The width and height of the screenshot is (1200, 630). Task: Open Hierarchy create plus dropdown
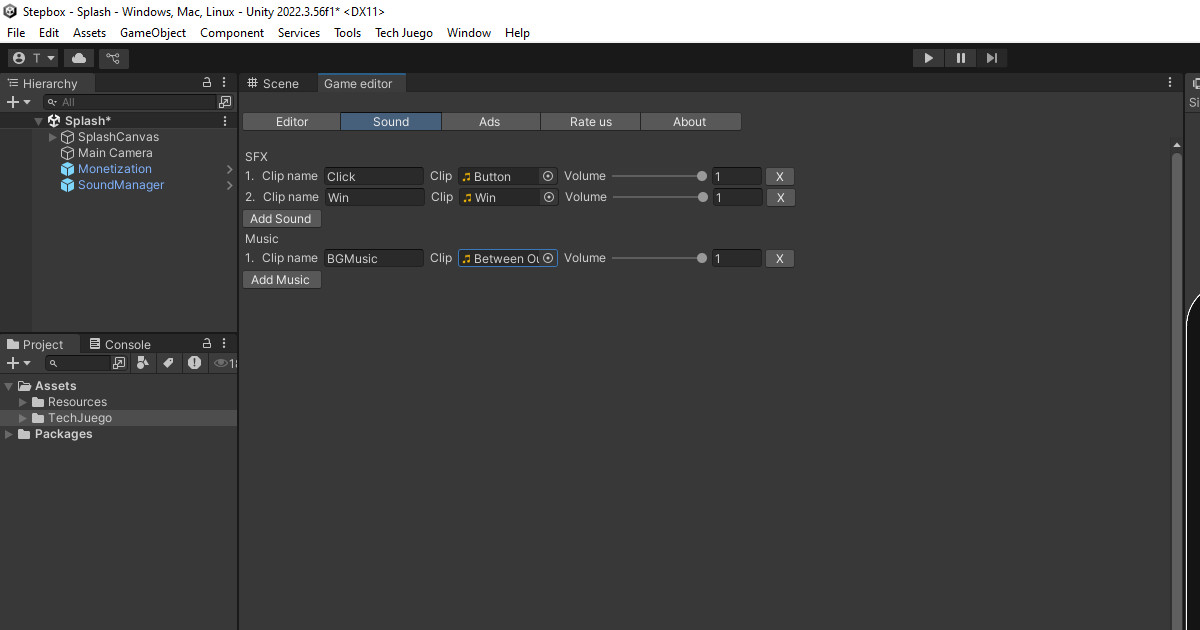coord(19,102)
